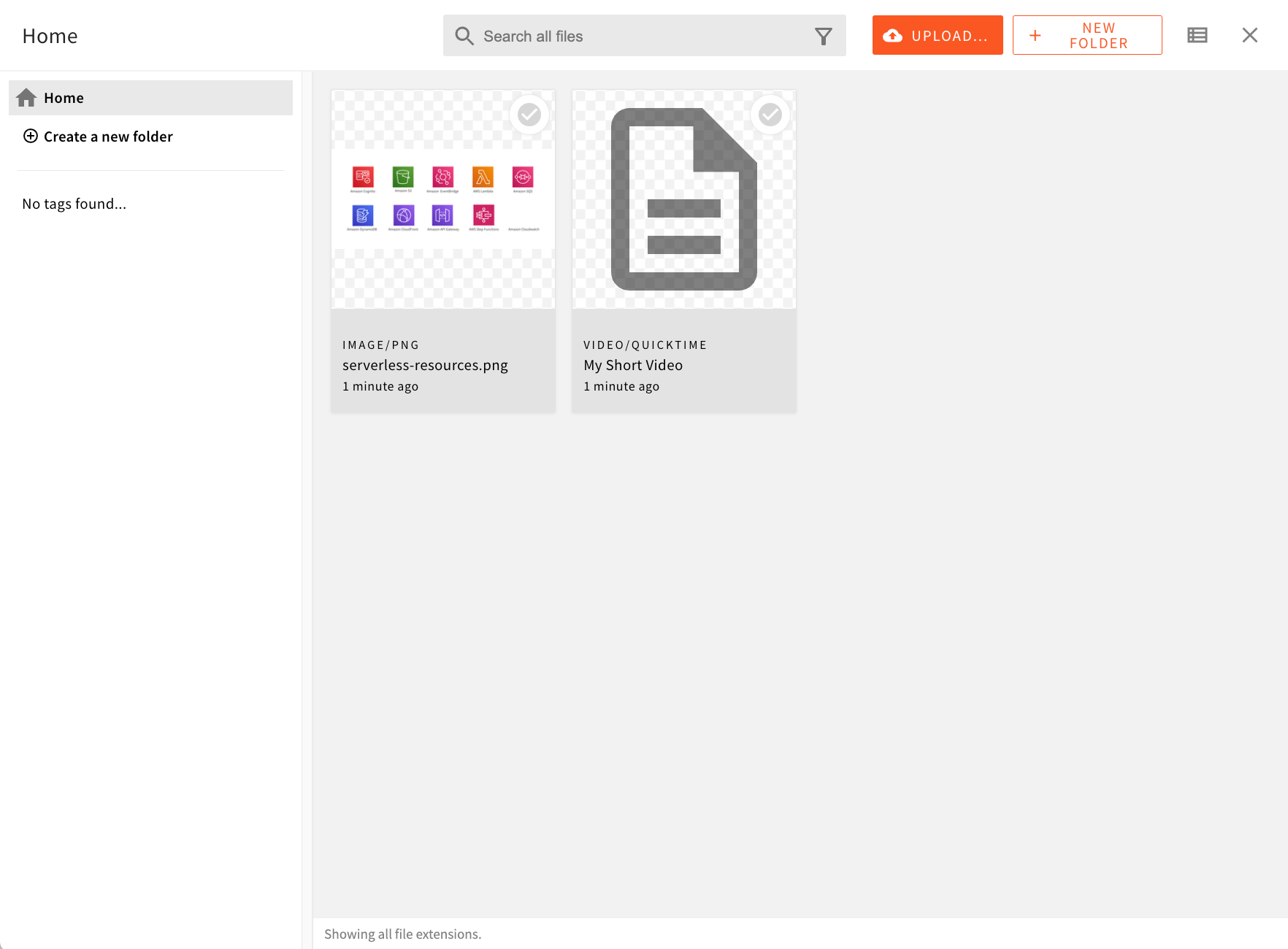Select the serverless-resources.png file checkmark
The width and height of the screenshot is (1288, 949).
pos(529,114)
